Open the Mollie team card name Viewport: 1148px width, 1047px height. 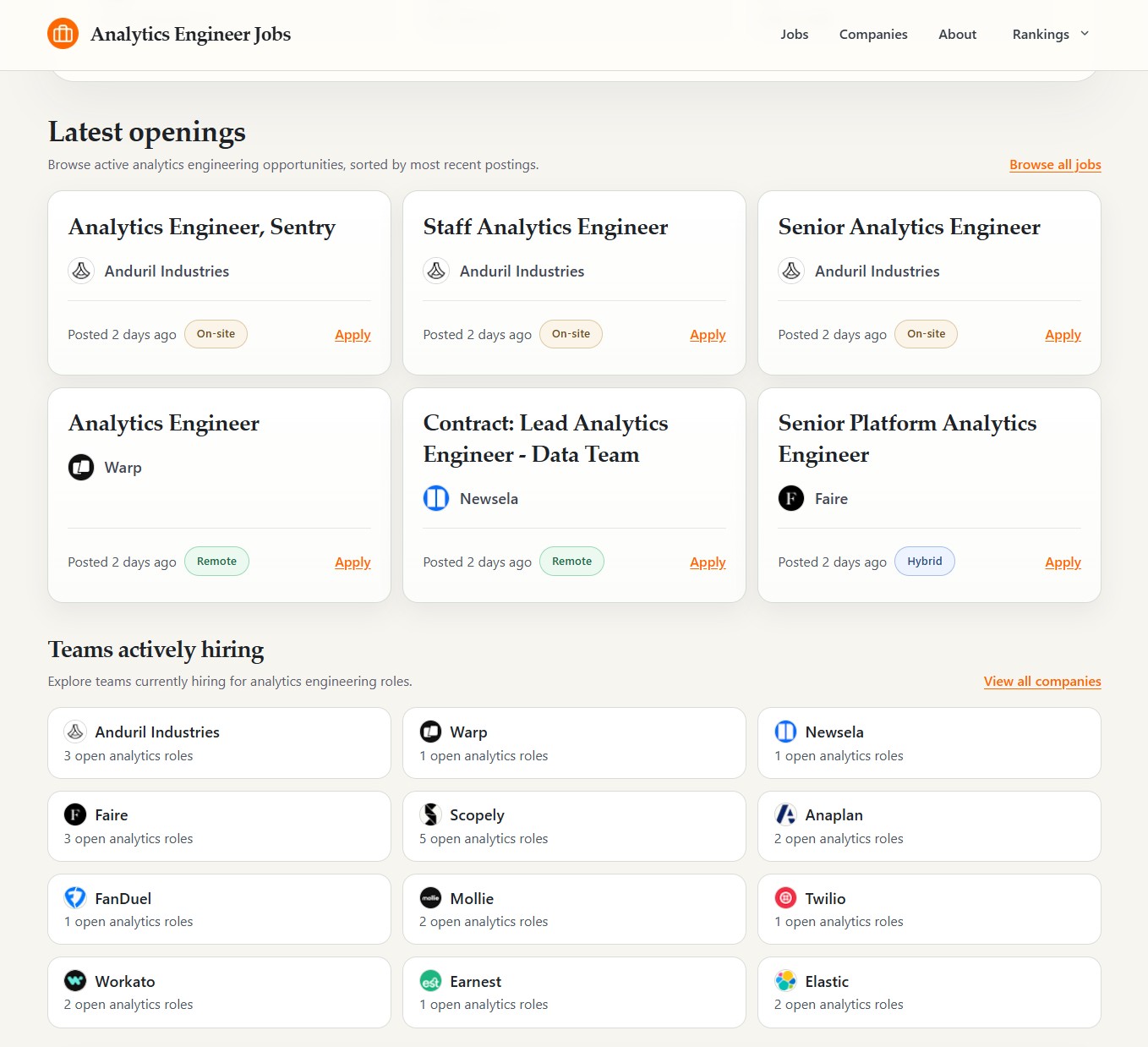click(x=472, y=899)
